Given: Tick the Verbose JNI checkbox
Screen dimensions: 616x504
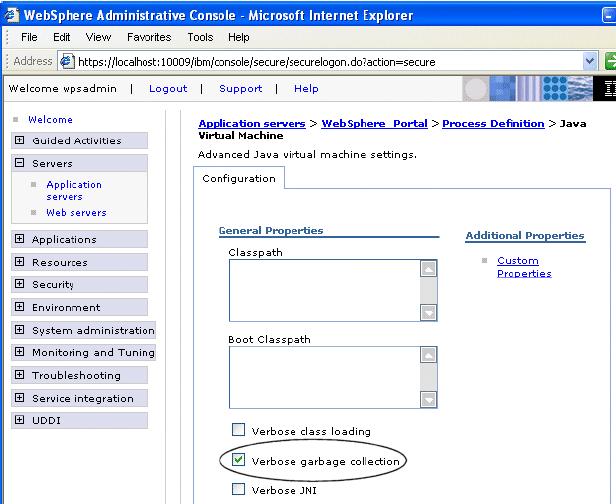Looking at the screenshot, I should coord(238,489).
